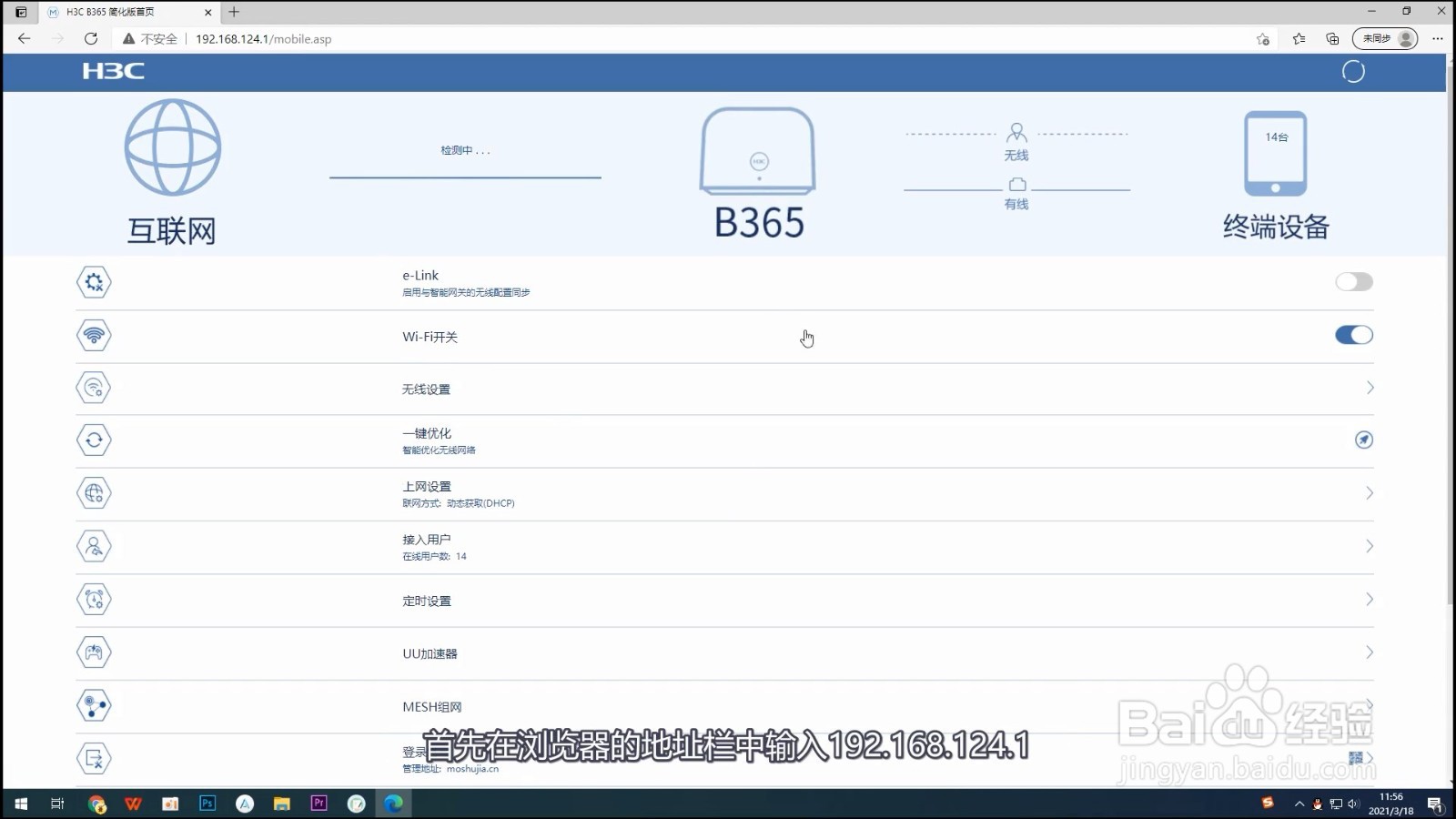Click the 上网设置 hexagon globe icon
Image resolution: width=1456 pixels, height=819 pixels.
click(x=94, y=493)
